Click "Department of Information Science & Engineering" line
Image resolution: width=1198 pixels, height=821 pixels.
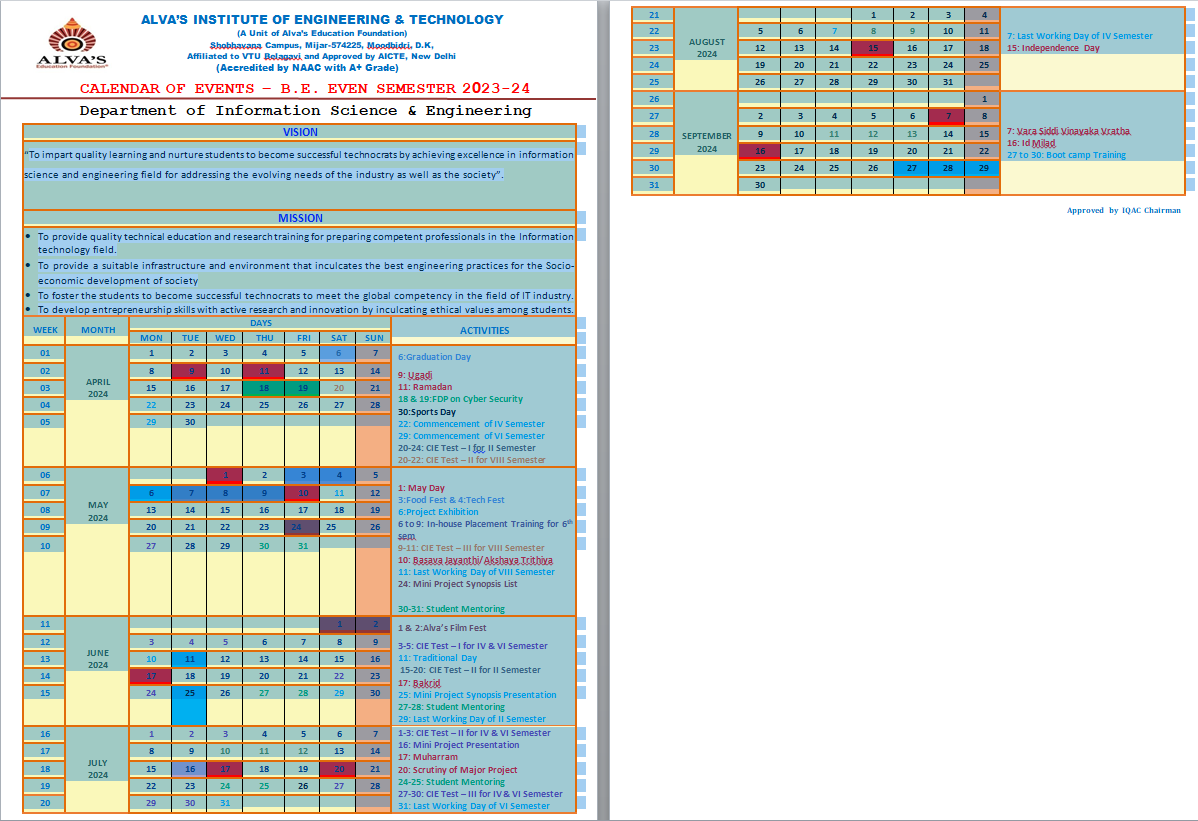pos(305,111)
